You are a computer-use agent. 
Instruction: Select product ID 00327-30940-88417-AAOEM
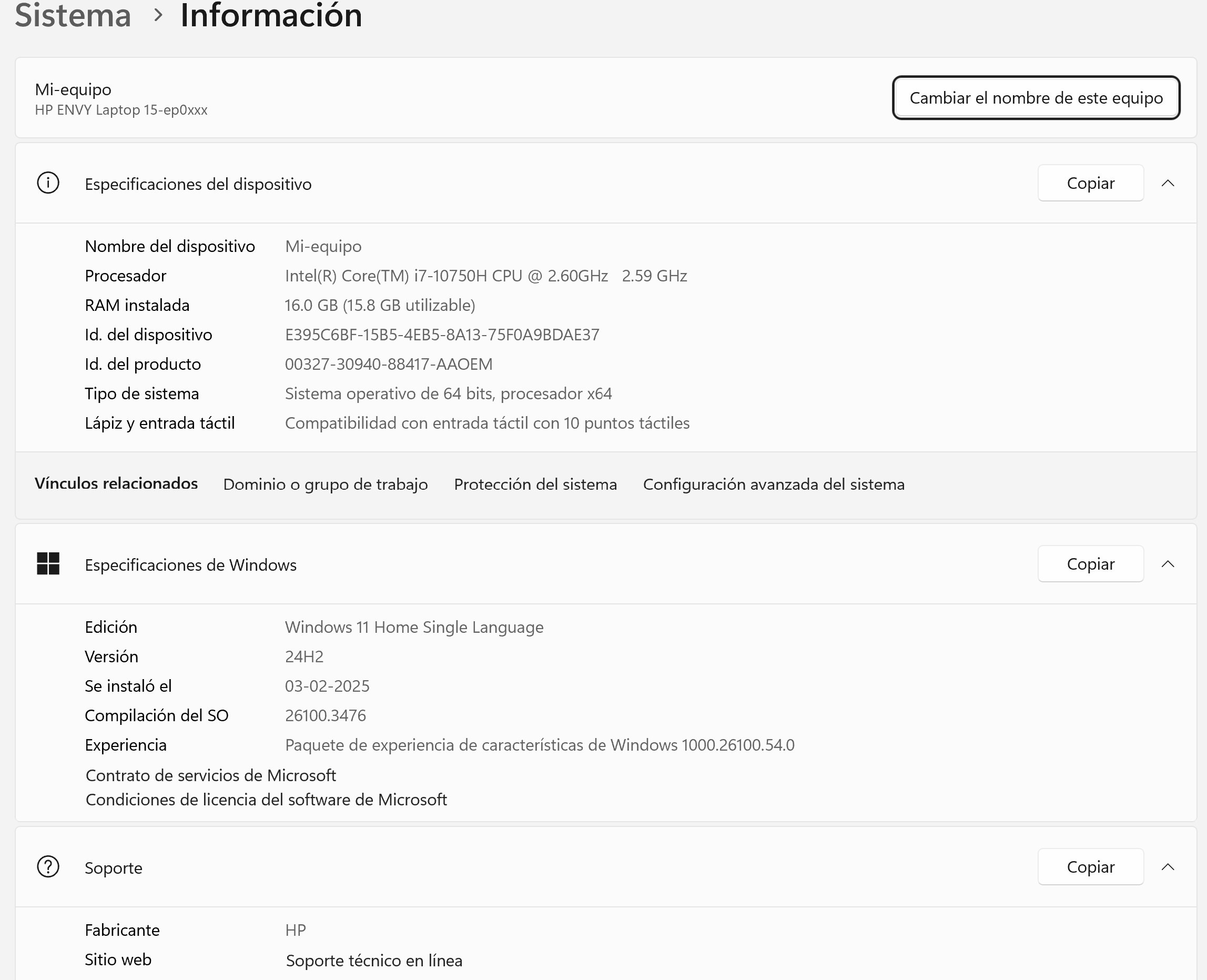(x=389, y=364)
